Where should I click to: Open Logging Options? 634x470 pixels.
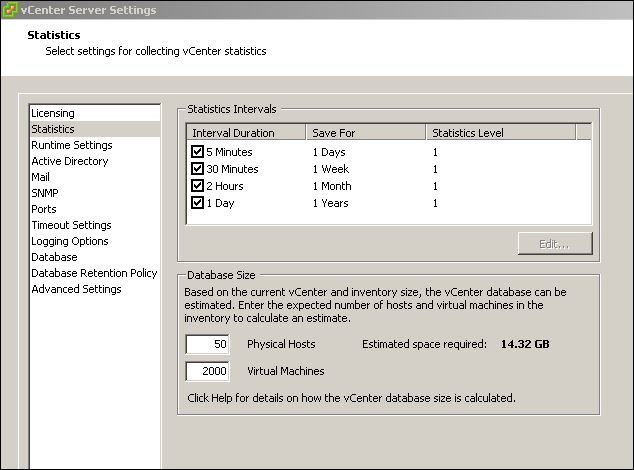pyautogui.click(x=69, y=241)
